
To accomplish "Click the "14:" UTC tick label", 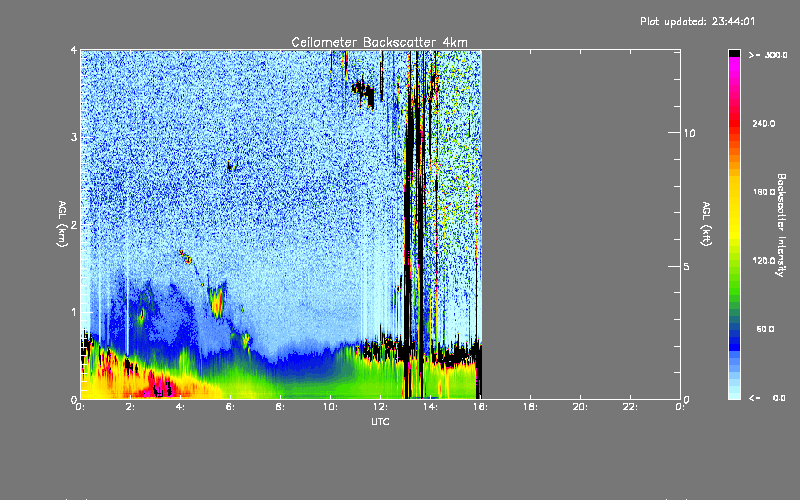I will tap(430, 407).
